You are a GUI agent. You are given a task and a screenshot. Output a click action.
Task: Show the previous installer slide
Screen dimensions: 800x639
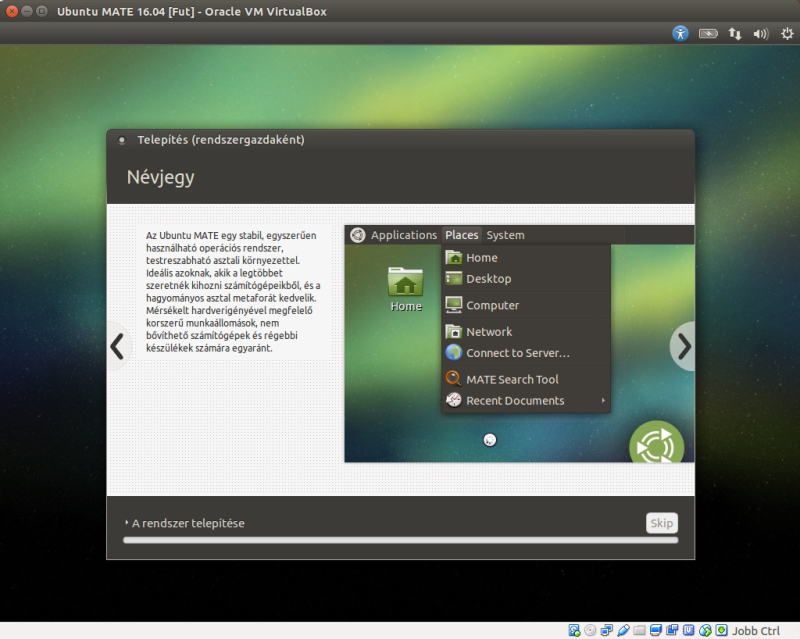(x=118, y=347)
